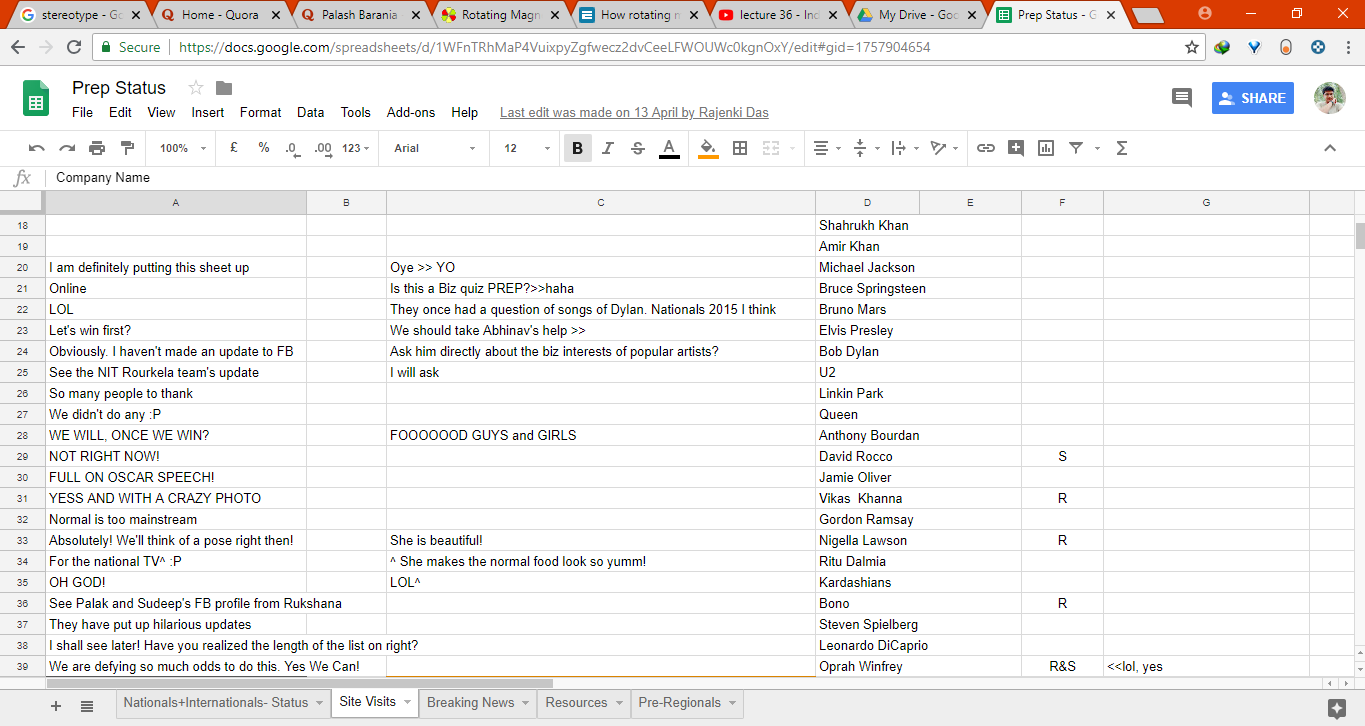Click the Filter funnel icon
This screenshot has width=1365, height=726.
coord(1076,148)
